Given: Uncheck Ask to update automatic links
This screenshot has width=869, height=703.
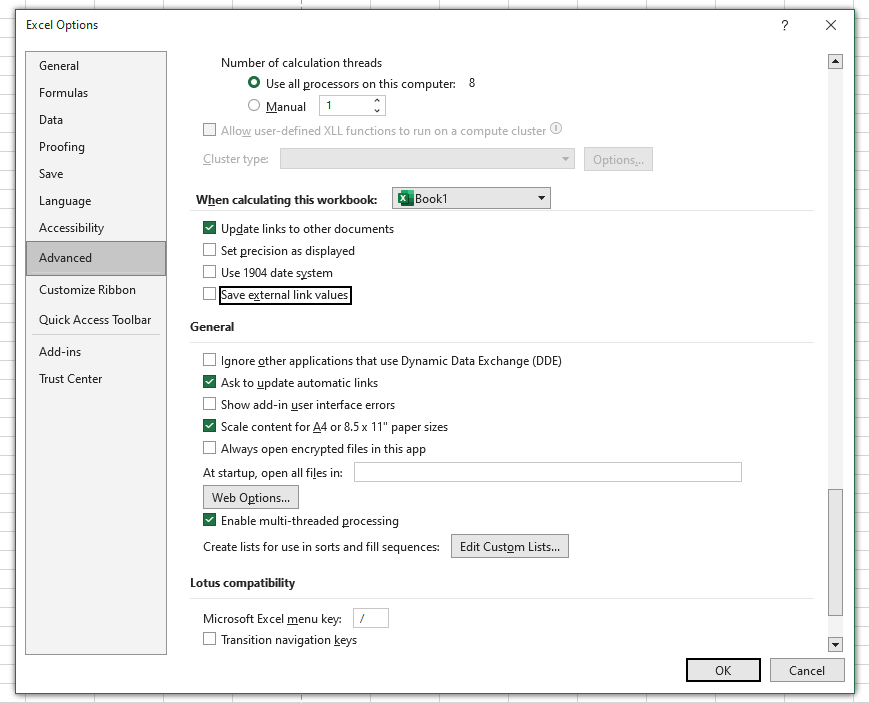Looking at the screenshot, I should (x=210, y=383).
